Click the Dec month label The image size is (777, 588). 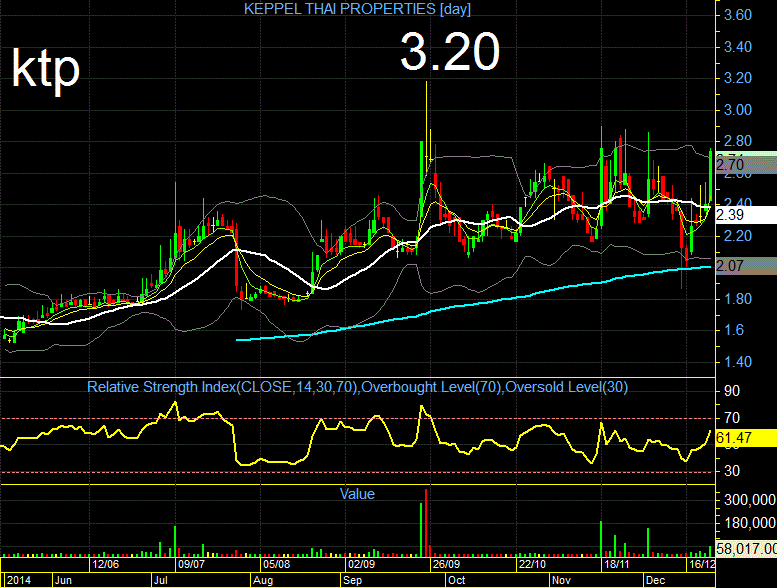[656, 580]
